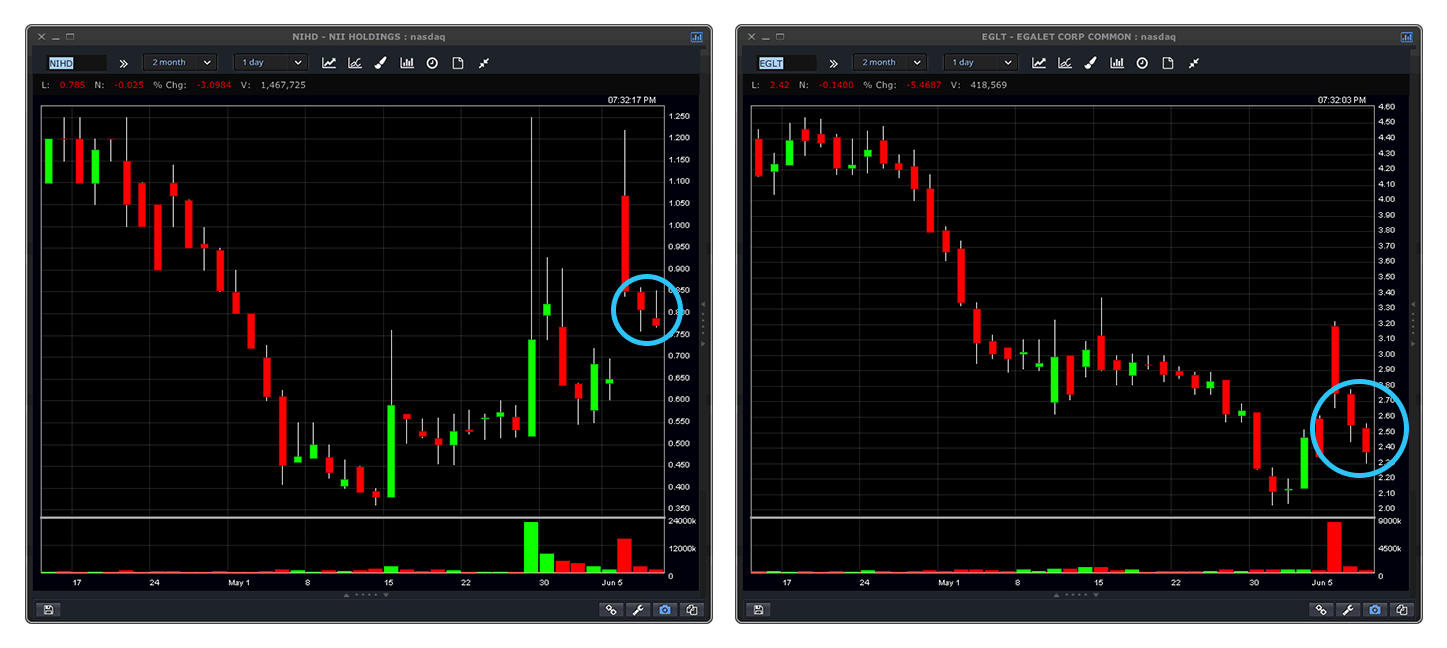Viewport: 1447px width, 648px height.
Task: Click the copy windows icon in NIHD window
Action: 691,609
